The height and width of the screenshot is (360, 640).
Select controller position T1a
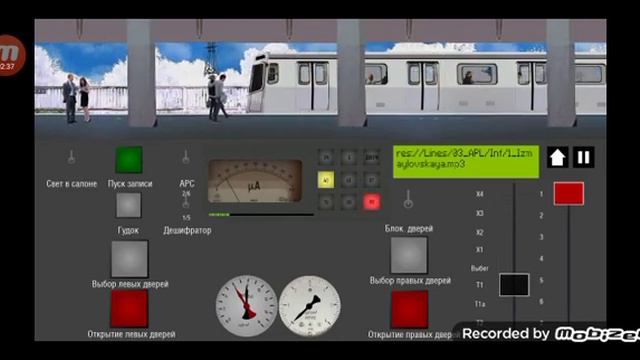coord(480,304)
